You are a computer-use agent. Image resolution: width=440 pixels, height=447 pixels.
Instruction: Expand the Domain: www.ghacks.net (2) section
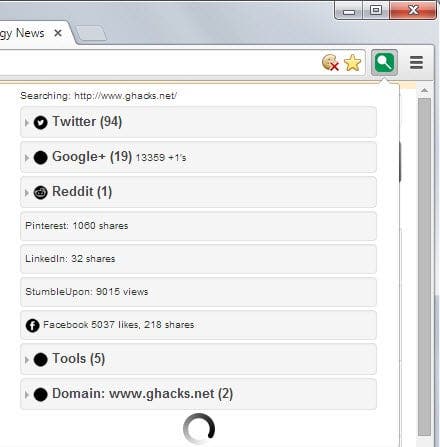198,394
